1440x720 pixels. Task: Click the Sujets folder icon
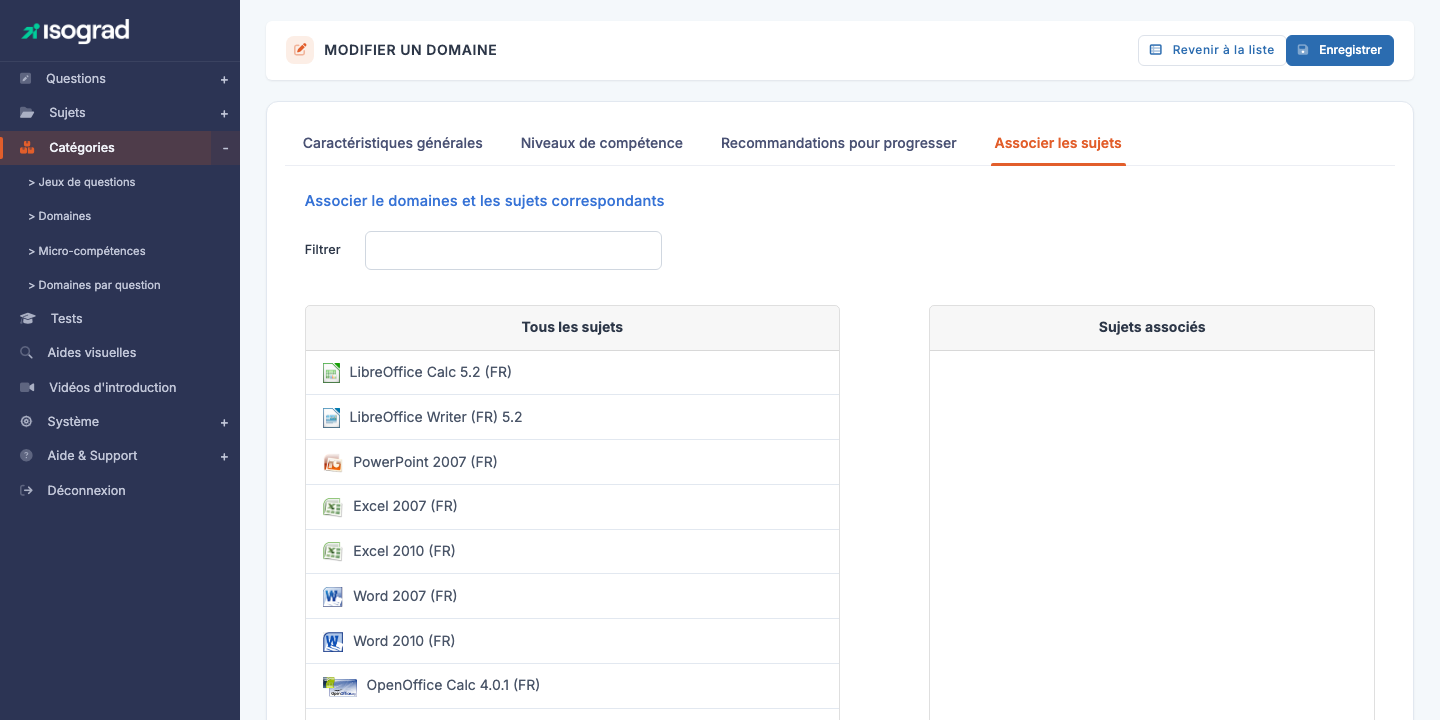(x=27, y=113)
